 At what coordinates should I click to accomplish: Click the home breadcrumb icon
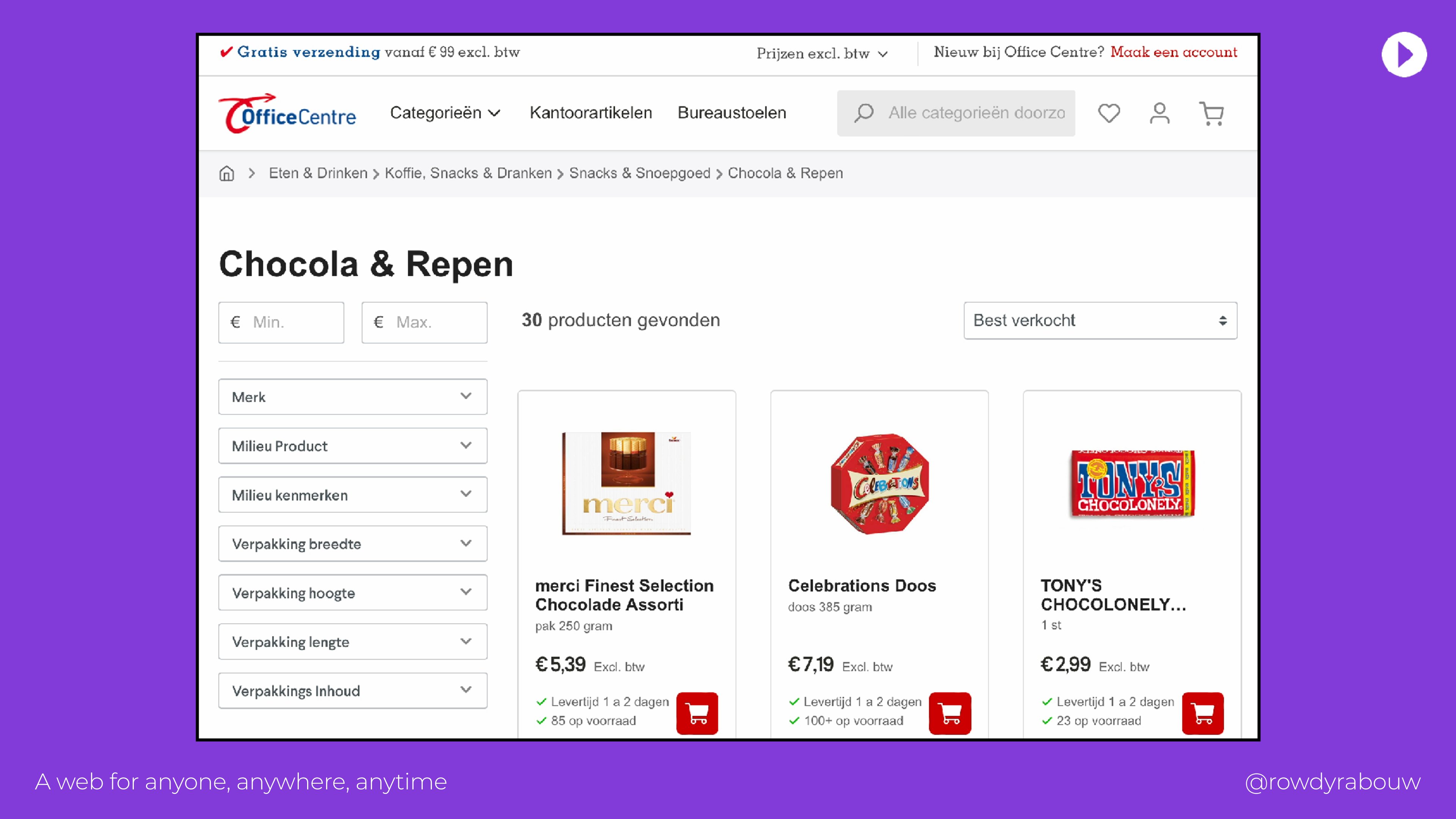click(x=227, y=174)
